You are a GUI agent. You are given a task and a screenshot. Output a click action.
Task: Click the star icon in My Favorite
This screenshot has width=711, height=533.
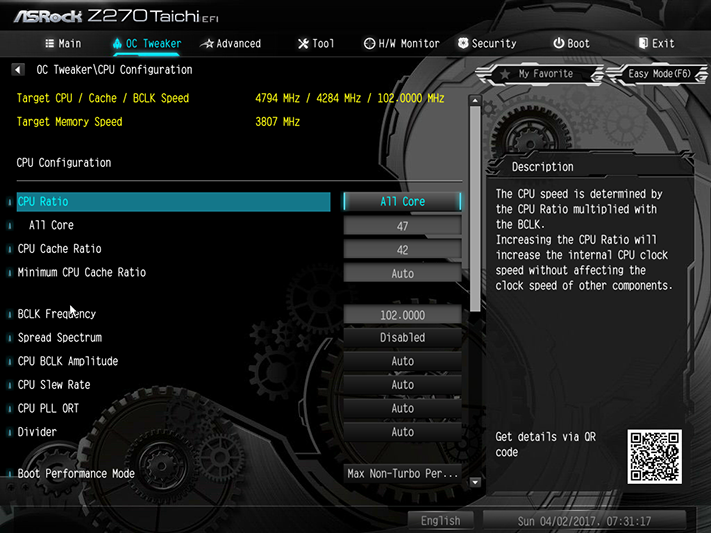(x=505, y=74)
